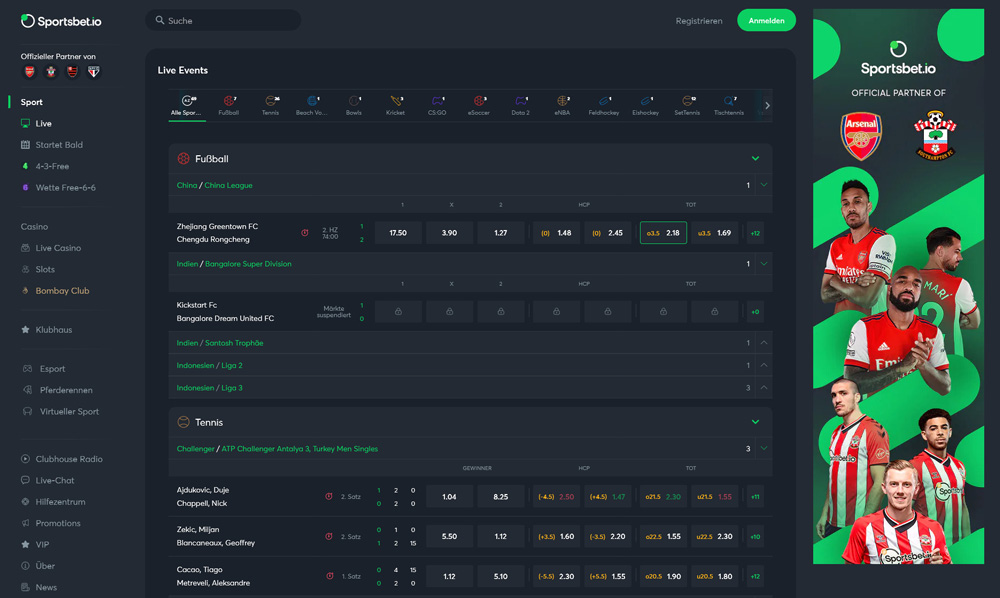This screenshot has width=1000, height=598.
Task: Expand the Santosh Trophäe league
Action: tap(763, 343)
